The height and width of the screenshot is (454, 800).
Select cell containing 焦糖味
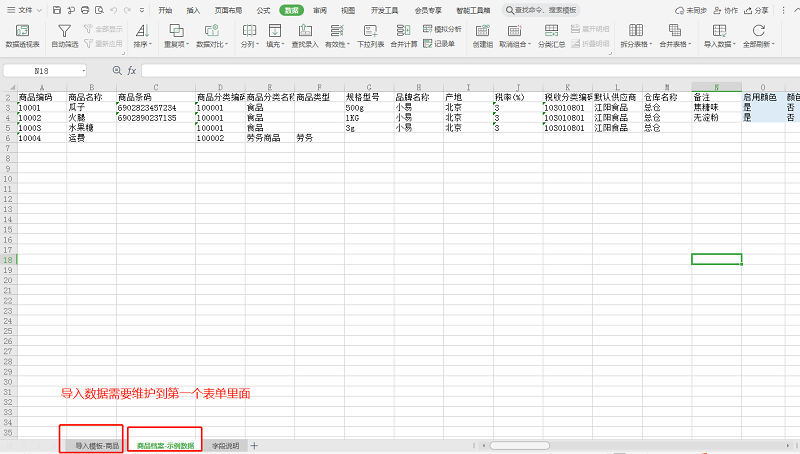[x=717, y=108]
